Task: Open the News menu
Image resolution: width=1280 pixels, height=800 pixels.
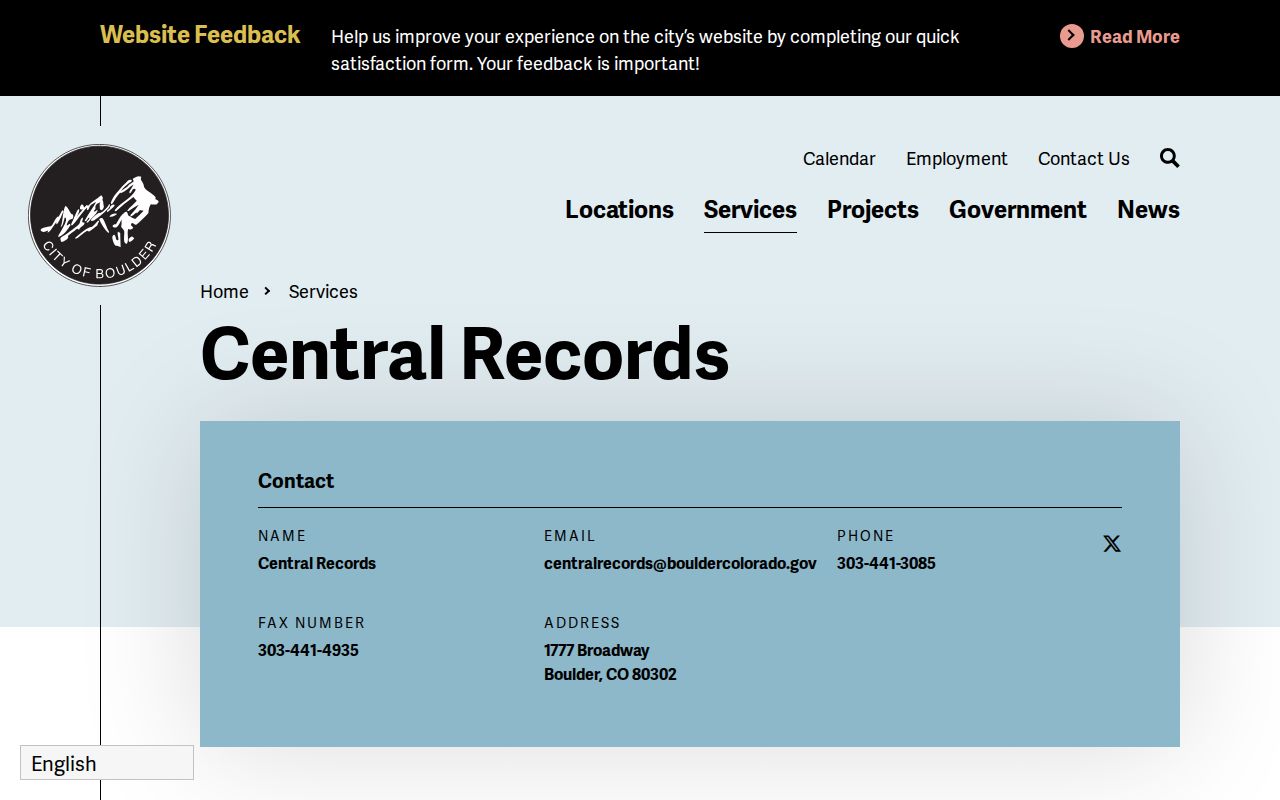Action: 1148,209
